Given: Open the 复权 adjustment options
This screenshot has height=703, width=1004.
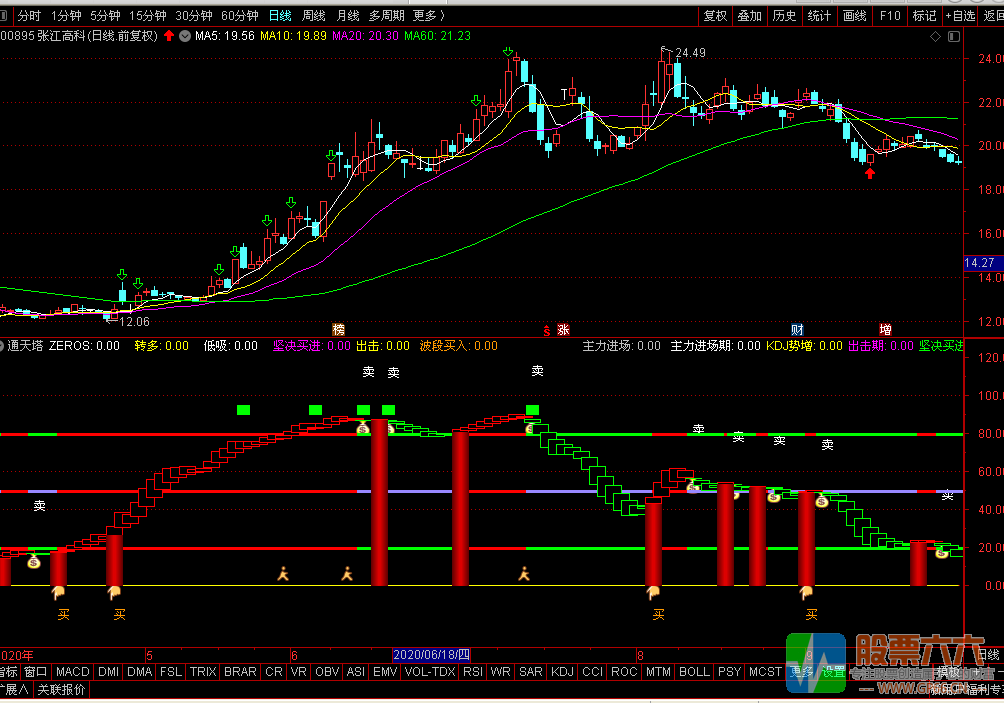Looking at the screenshot, I should click(x=715, y=16).
